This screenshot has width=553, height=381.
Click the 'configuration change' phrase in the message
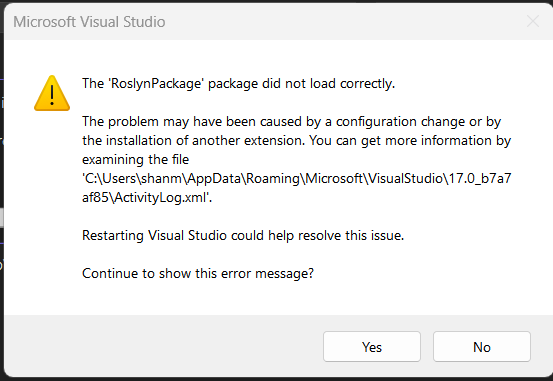click(x=400, y=122)
